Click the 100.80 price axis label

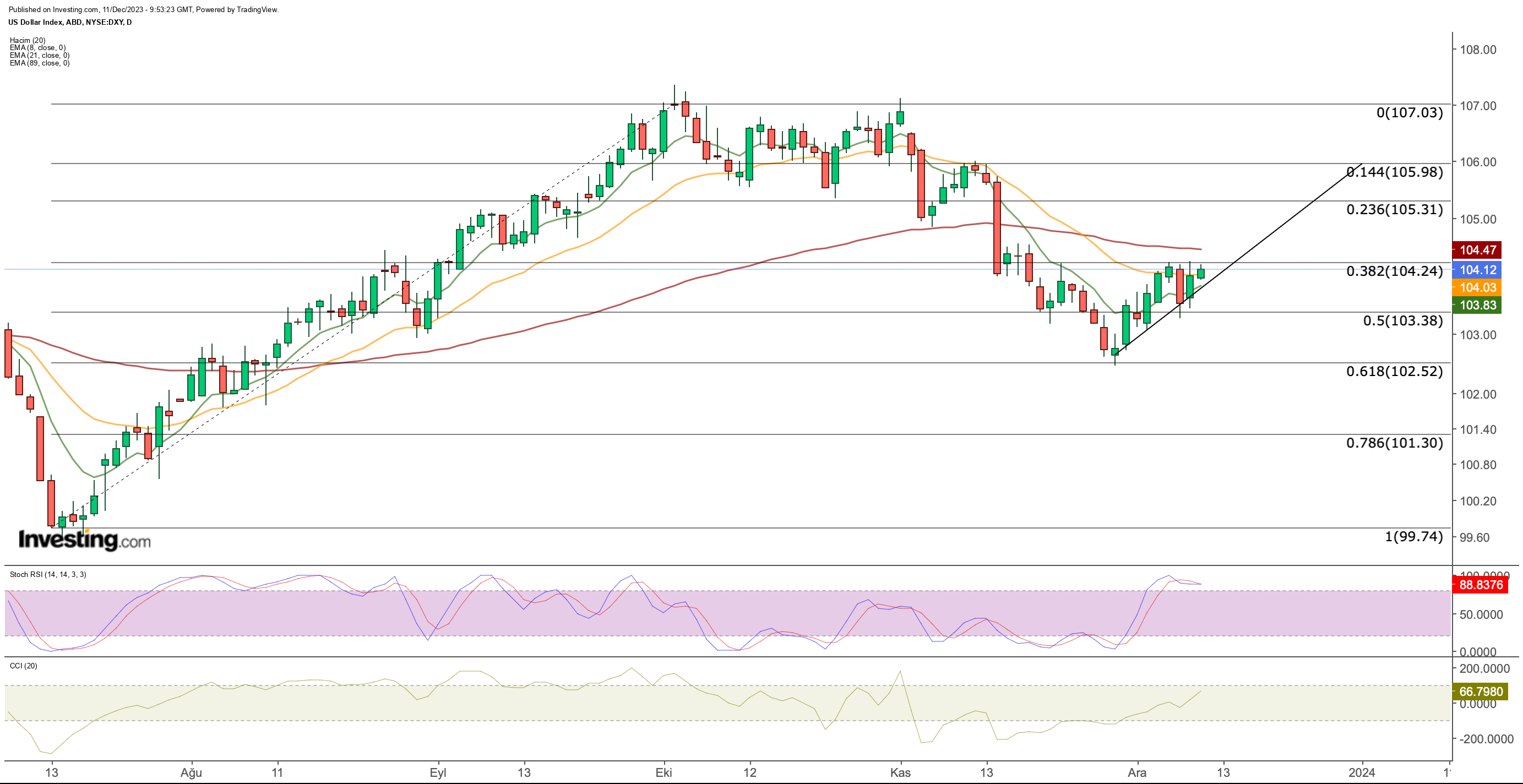pyautogui.click(x=1478, y=465)
